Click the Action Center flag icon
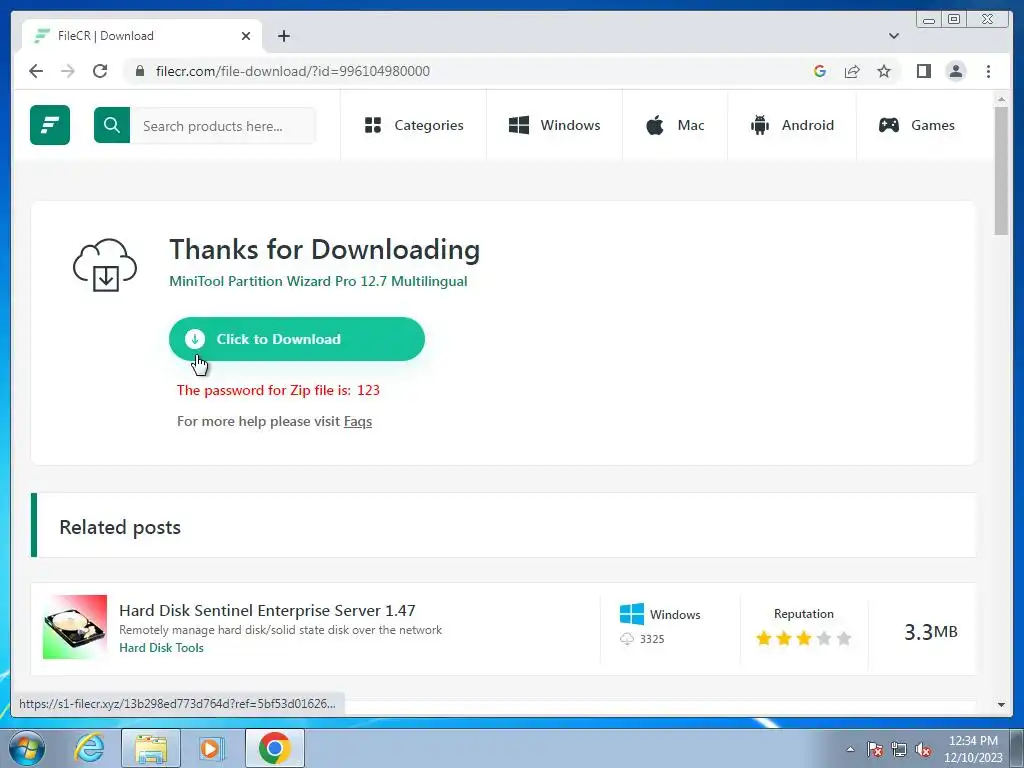Viewport: 1024px width, 768px height. (875, 749)
